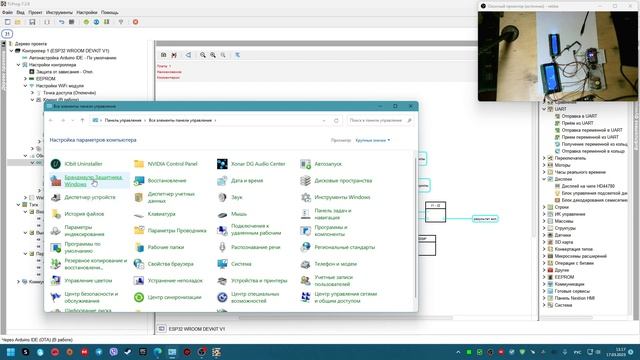
Task: Select Дисплей на чипе HD44780 block
Action: [588, 186]
